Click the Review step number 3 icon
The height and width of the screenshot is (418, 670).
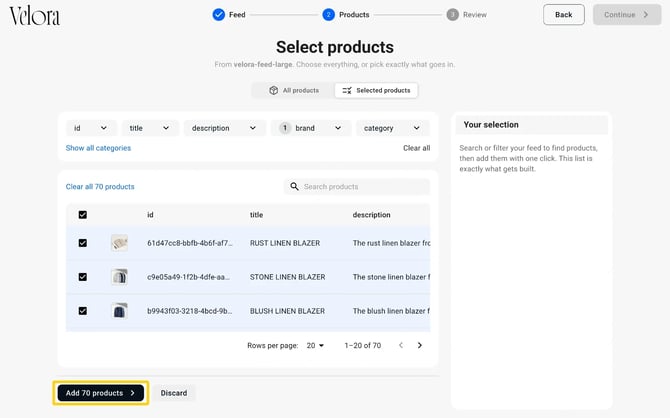[x=453, y=15]
